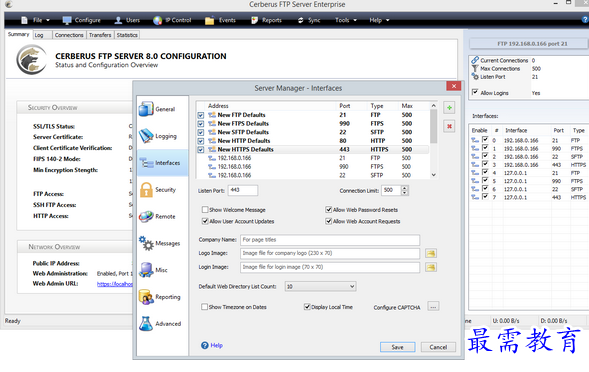This screenshot has width=589, height=372.
Task: Delete interface with red X icon
Action: [x=449, y=126]
